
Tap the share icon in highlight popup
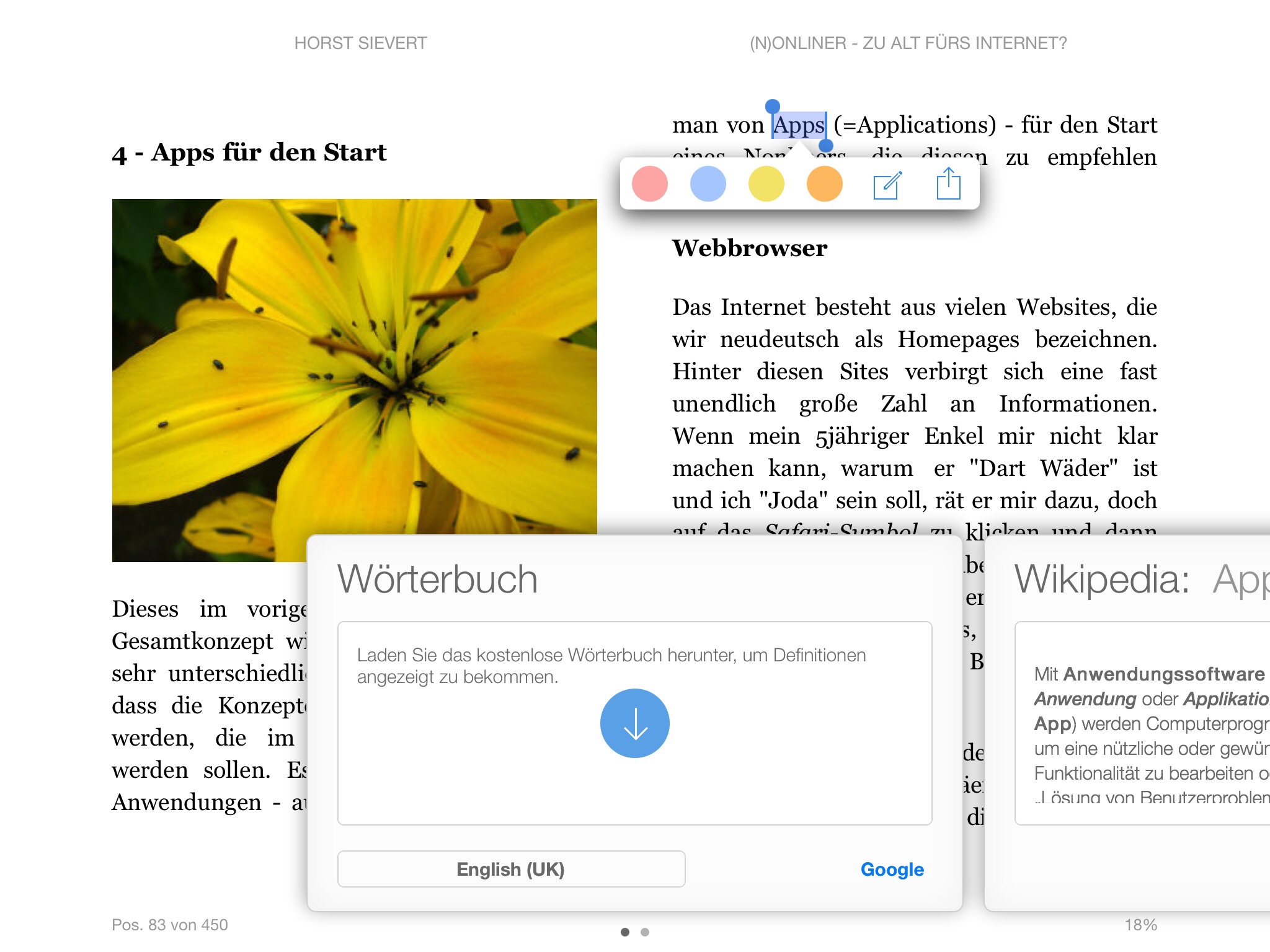coord(948,184)
